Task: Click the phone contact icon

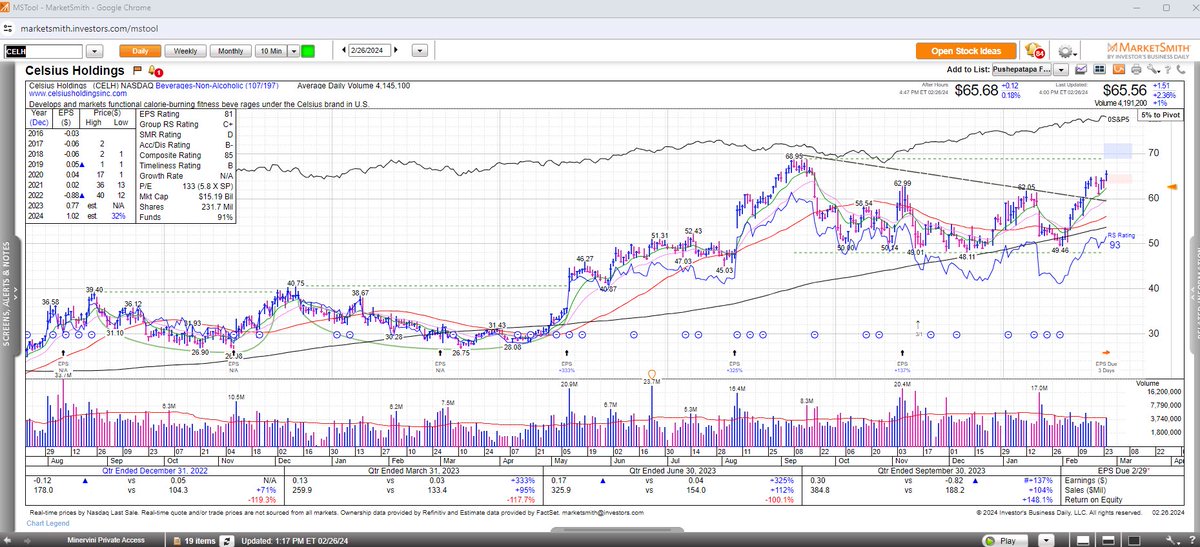Action: click(x=1181, y=69)
